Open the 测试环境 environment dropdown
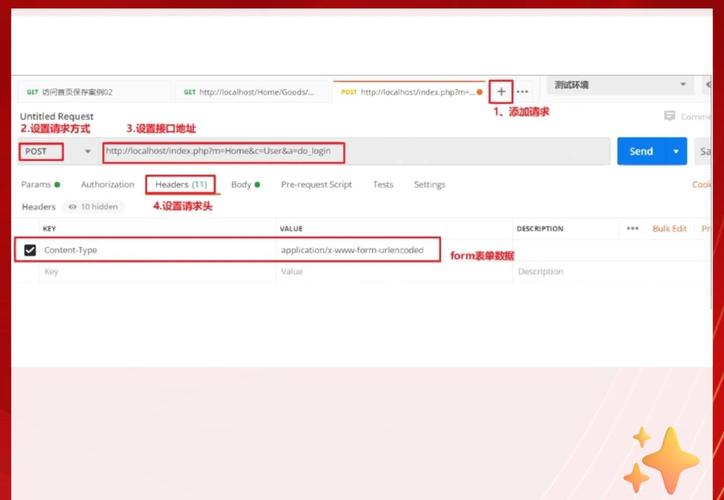 point(619,86)
